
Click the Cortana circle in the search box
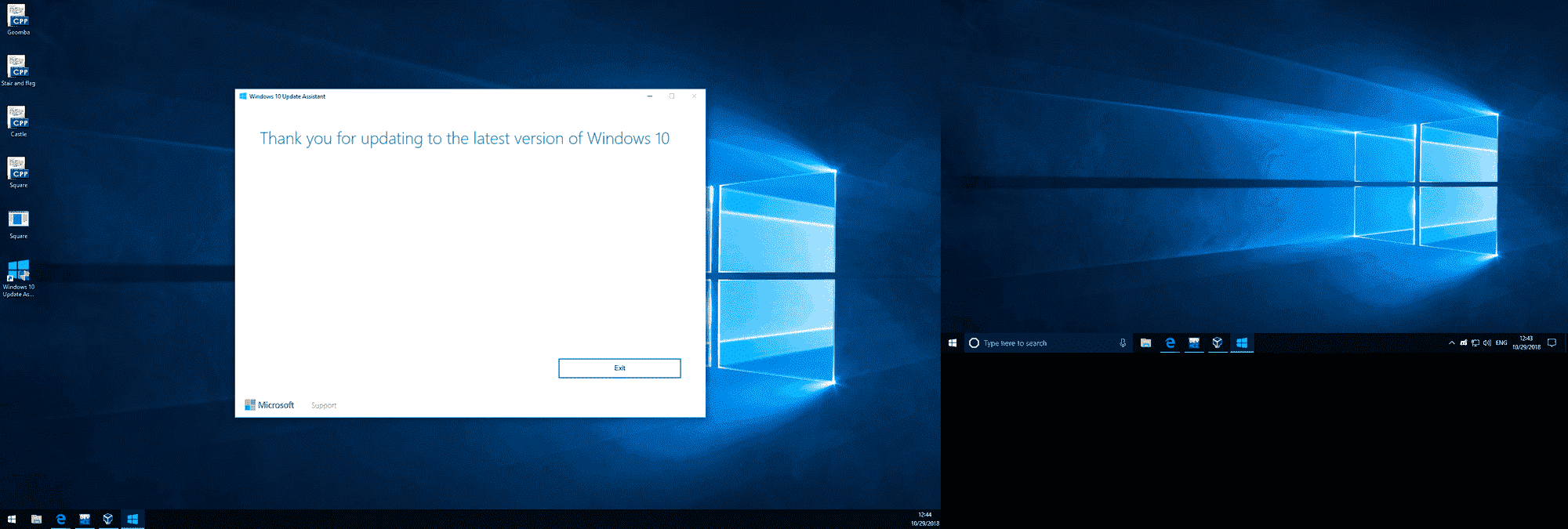click(974, 342)
